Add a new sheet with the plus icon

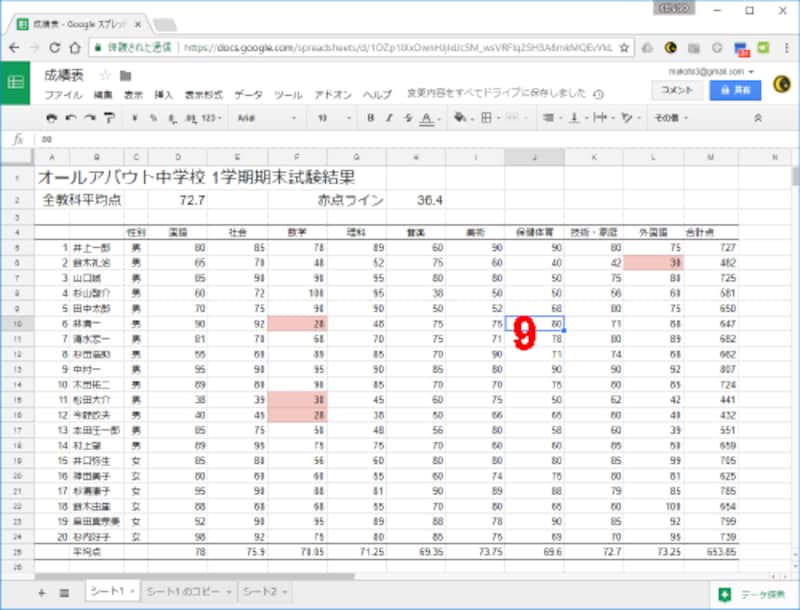pos(41,593)
